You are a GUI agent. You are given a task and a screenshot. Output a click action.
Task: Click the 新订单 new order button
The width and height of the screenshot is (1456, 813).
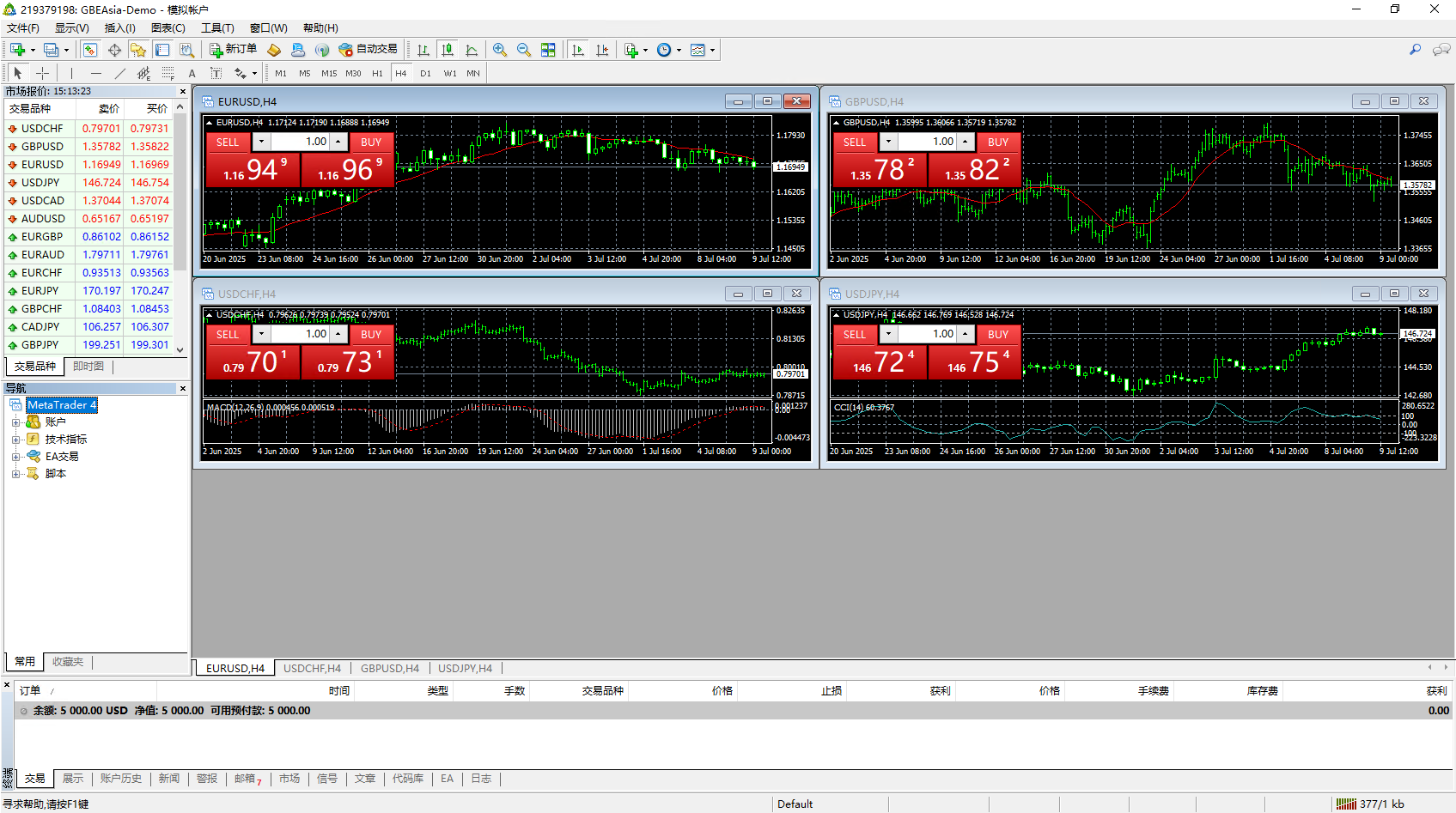(x=233, y=50)
